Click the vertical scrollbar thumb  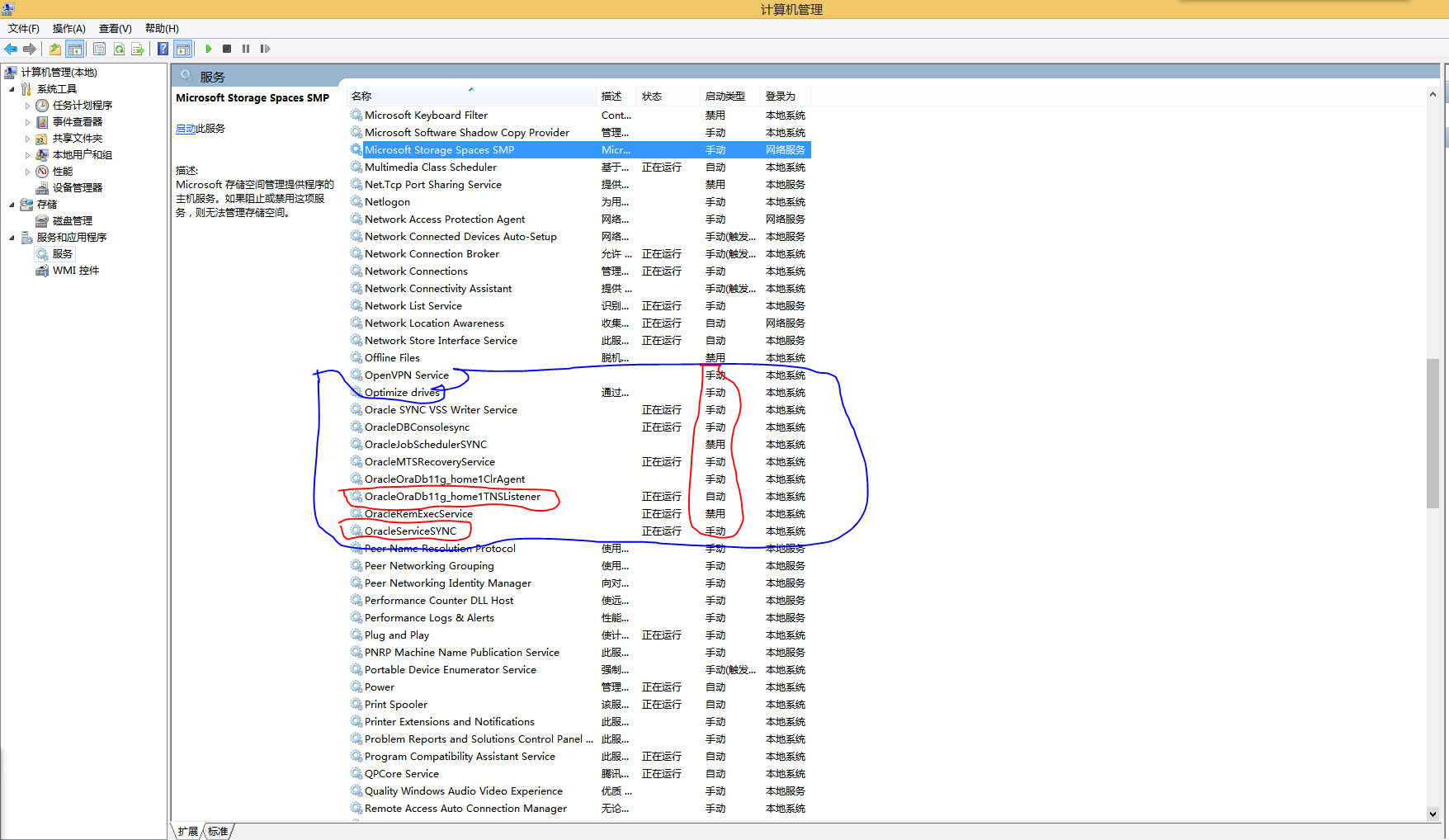click(x=1432, y=433)
